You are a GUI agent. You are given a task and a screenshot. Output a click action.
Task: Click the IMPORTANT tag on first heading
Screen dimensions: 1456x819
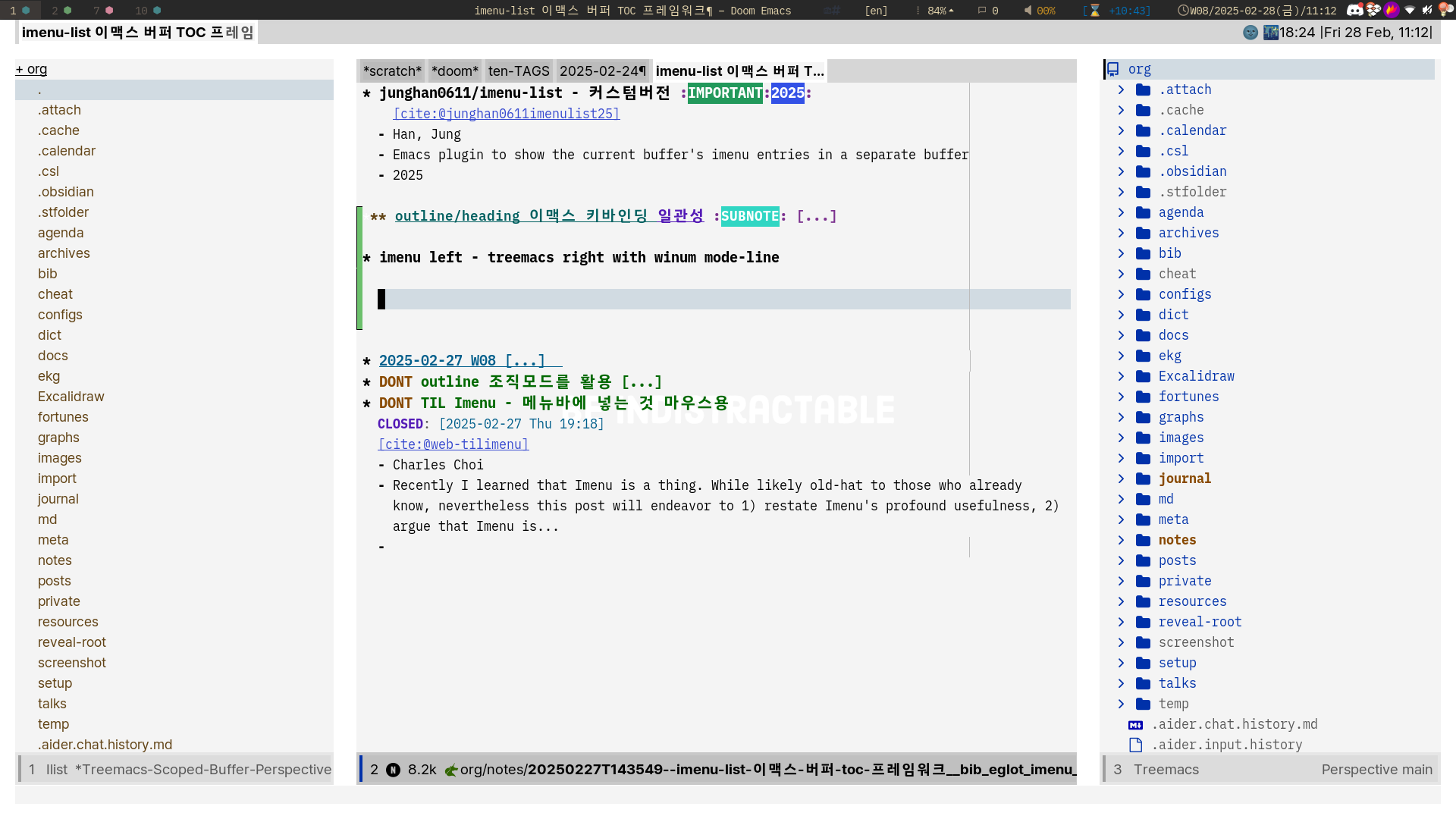(x=725, y=93)
